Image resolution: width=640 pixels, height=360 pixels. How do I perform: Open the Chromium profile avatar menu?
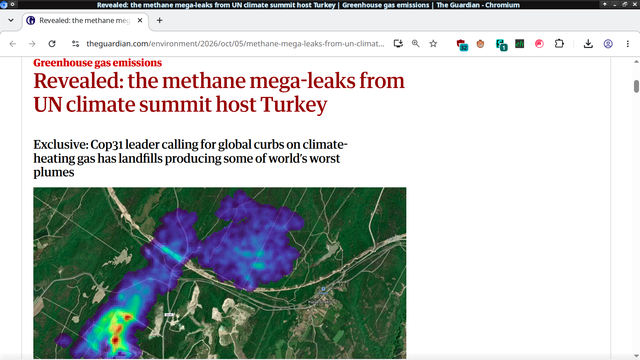(608, 44)
